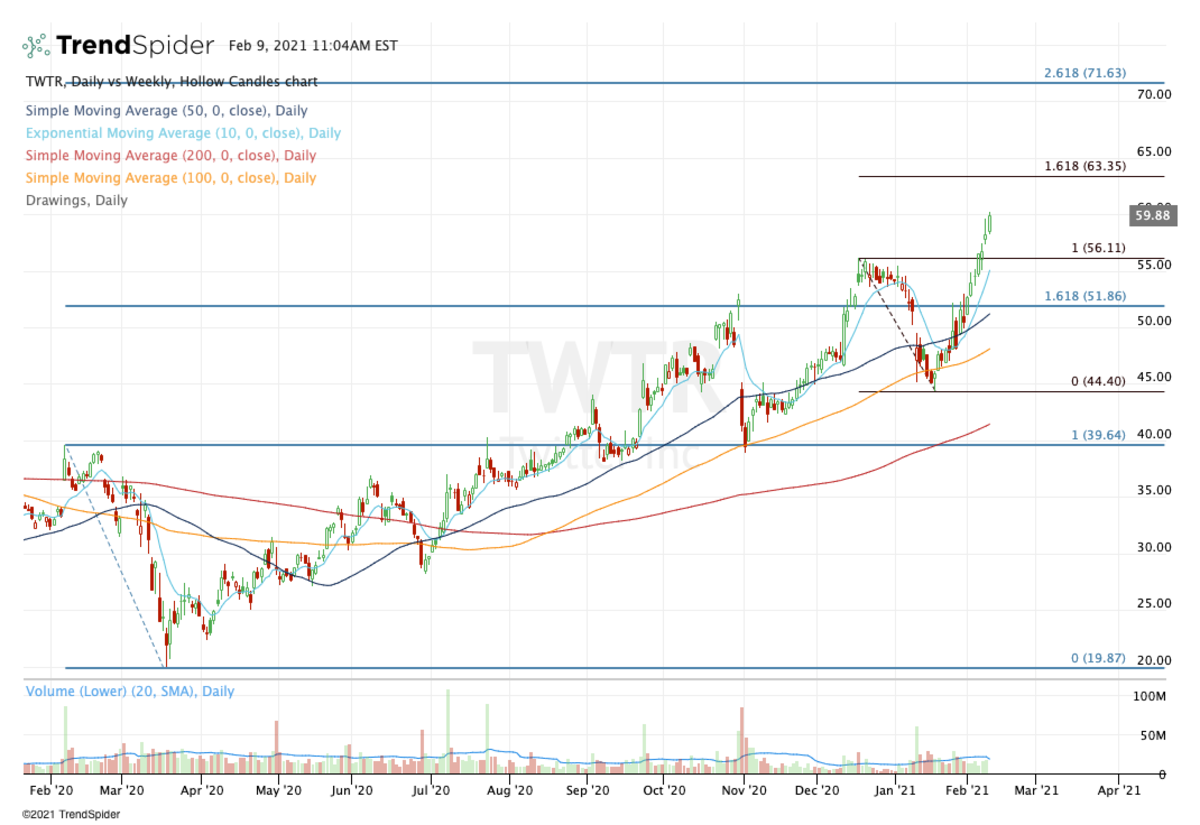Click the Apr '20 date axis label
The height and width of the screenshot is (825, 1200).
pos(202,790)
